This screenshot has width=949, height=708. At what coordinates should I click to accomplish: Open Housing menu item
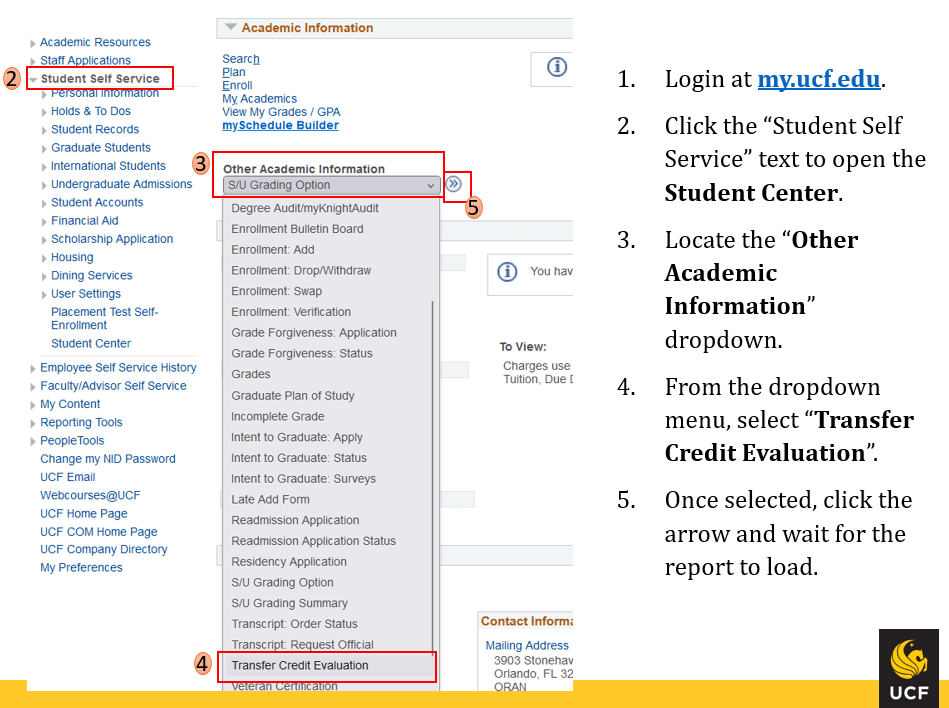pos(72,257)
